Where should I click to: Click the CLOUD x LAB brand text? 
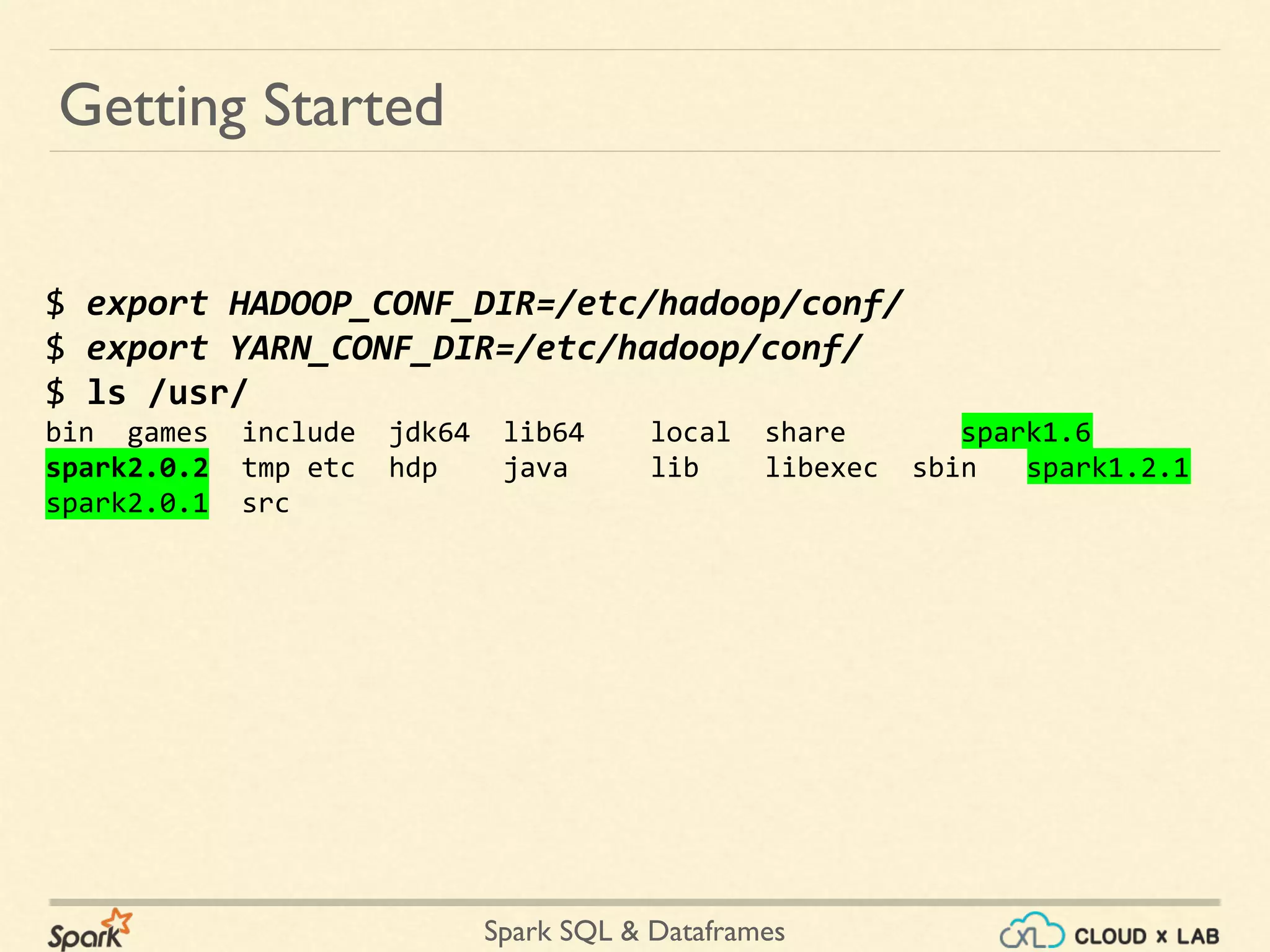(1147, 936)
